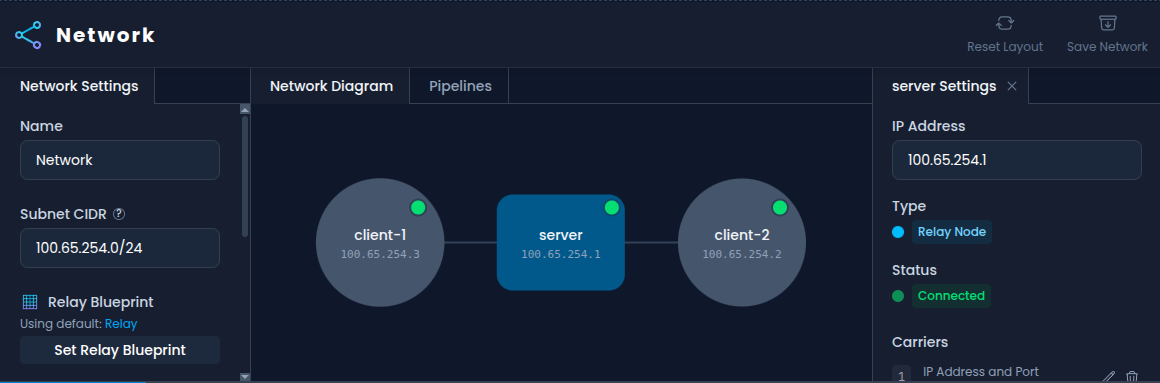Click the blue Relay Node type dot

[x=898, y=232]
